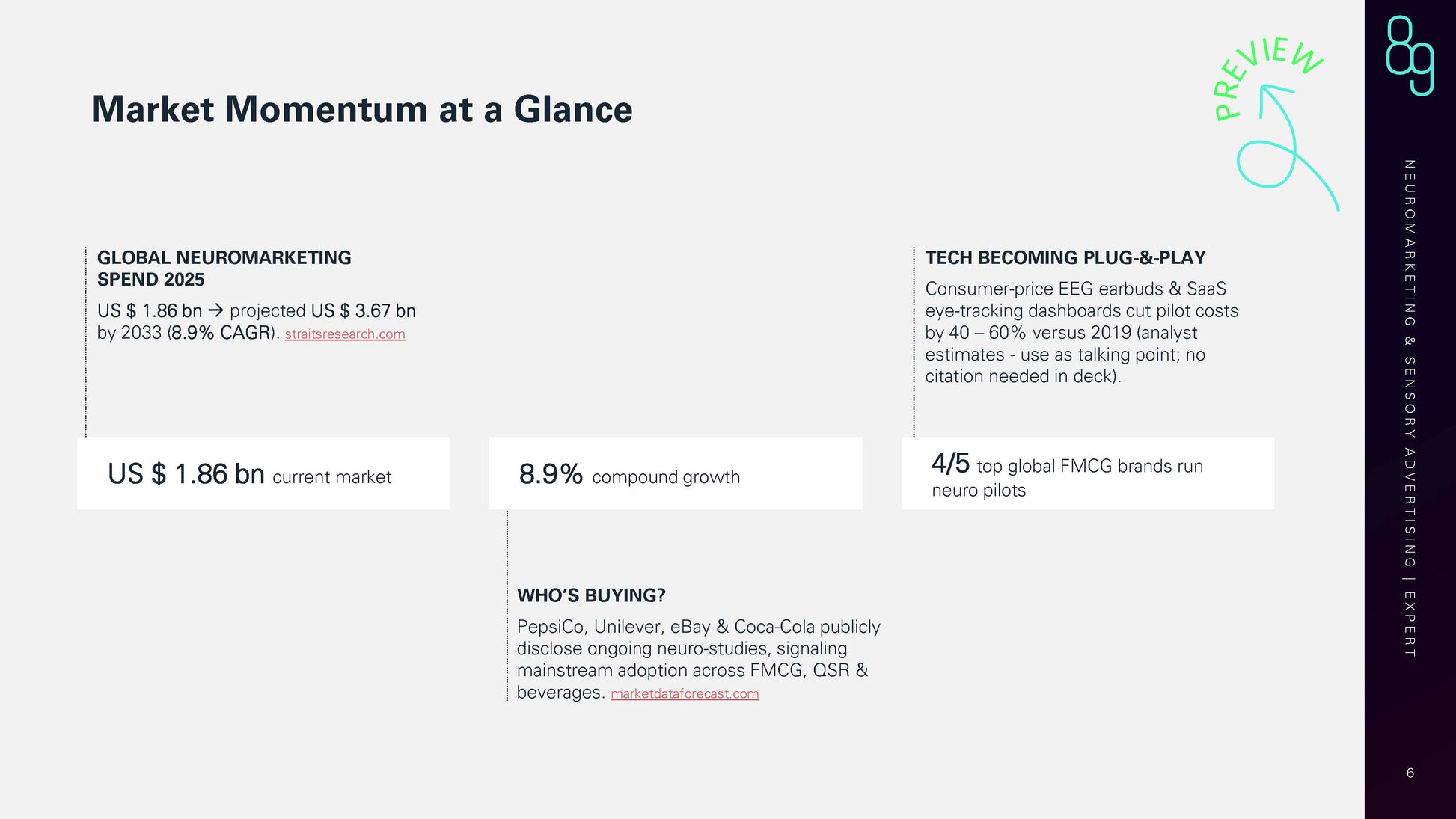
Task: Click the projected US $ 3.67 bn text
Action: coord(322,310)
